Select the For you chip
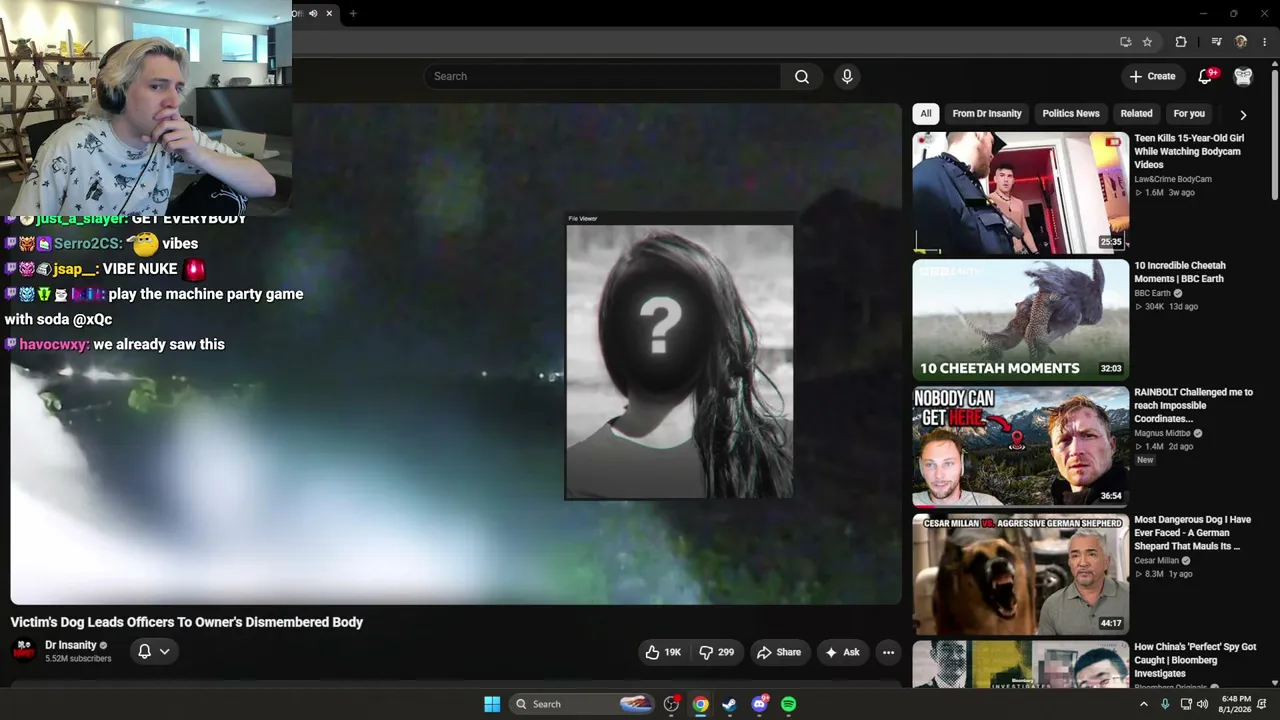1280x720 pixels. click(x=1189, y=114)
